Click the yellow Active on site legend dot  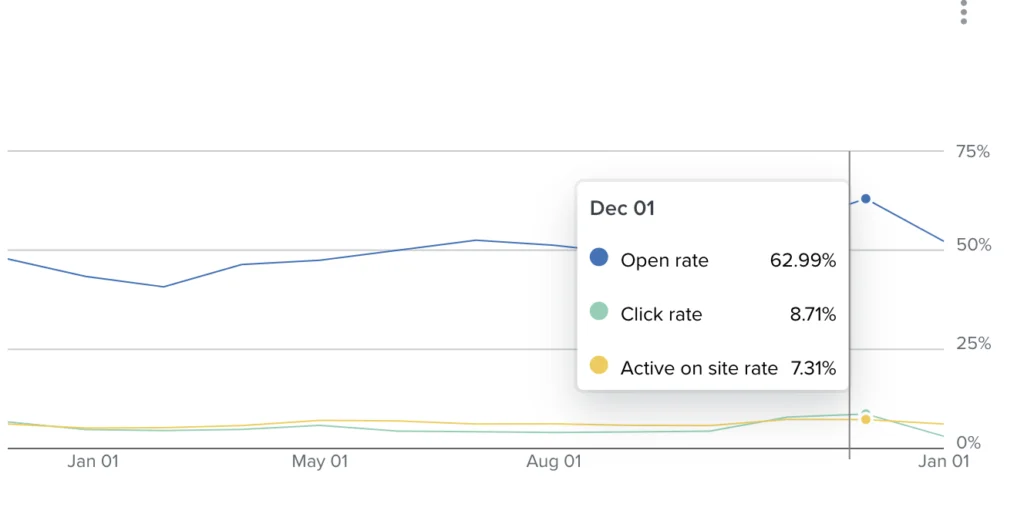599,366
